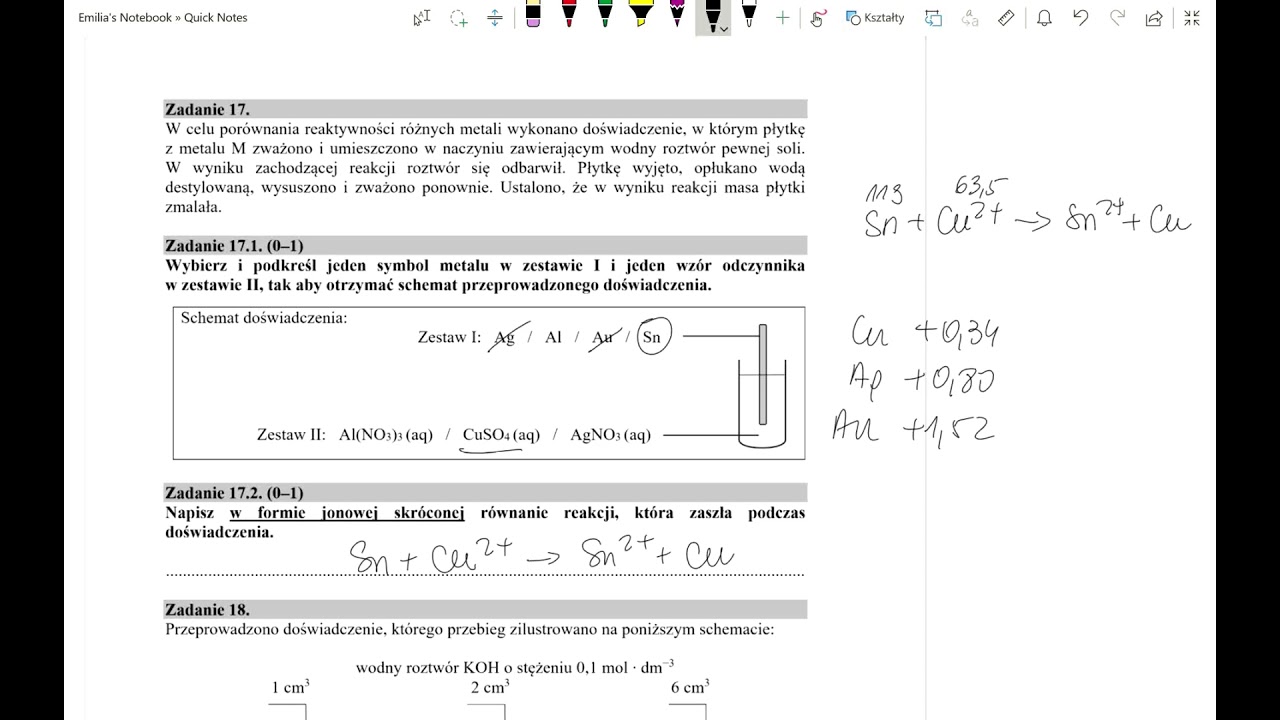
Task: Click the 'Zadanie 17.1. (0–1)' heading
Action: pos(234,245)
